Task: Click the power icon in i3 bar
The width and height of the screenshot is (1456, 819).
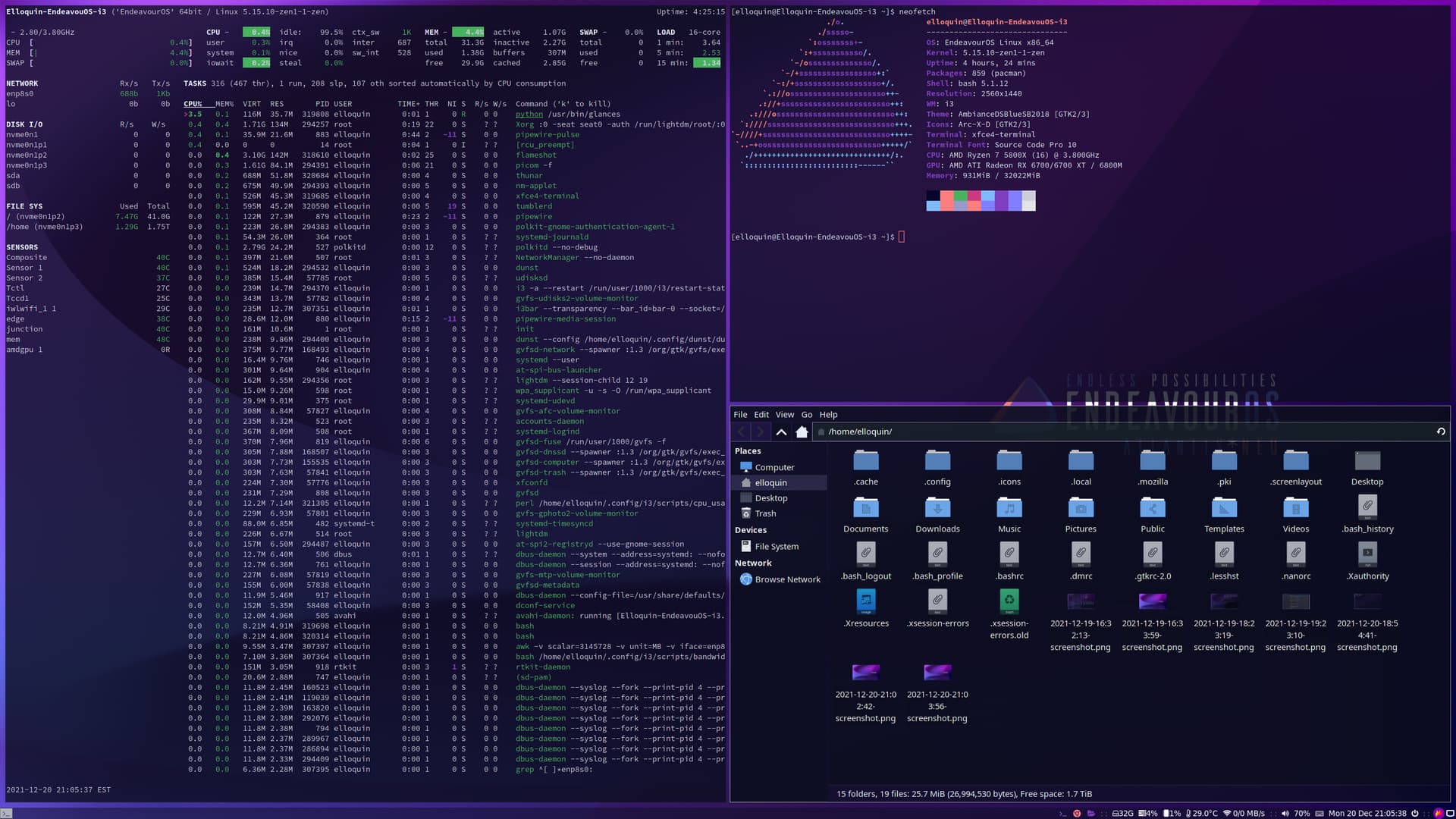Action: click(1414, 813)
